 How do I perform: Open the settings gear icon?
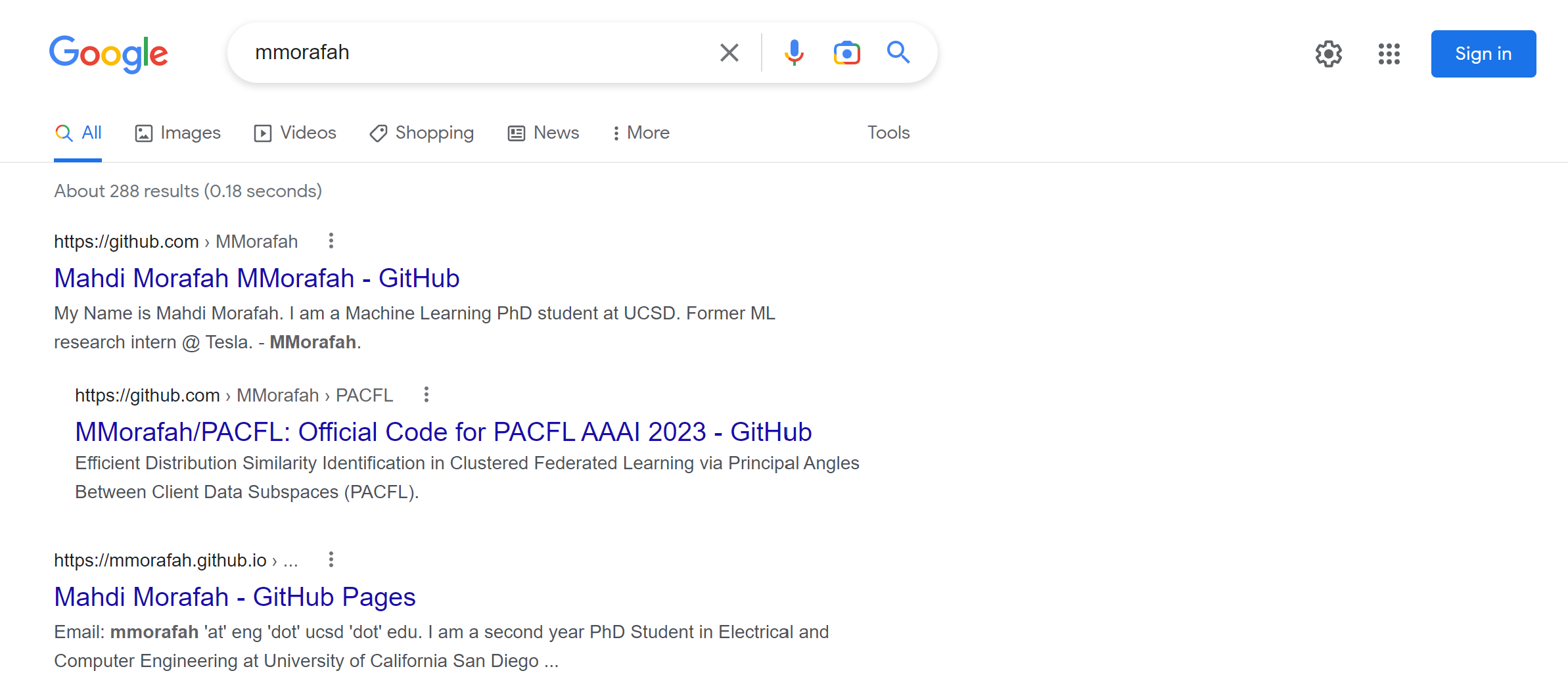pyautogui.click(x=1328, y=54)
